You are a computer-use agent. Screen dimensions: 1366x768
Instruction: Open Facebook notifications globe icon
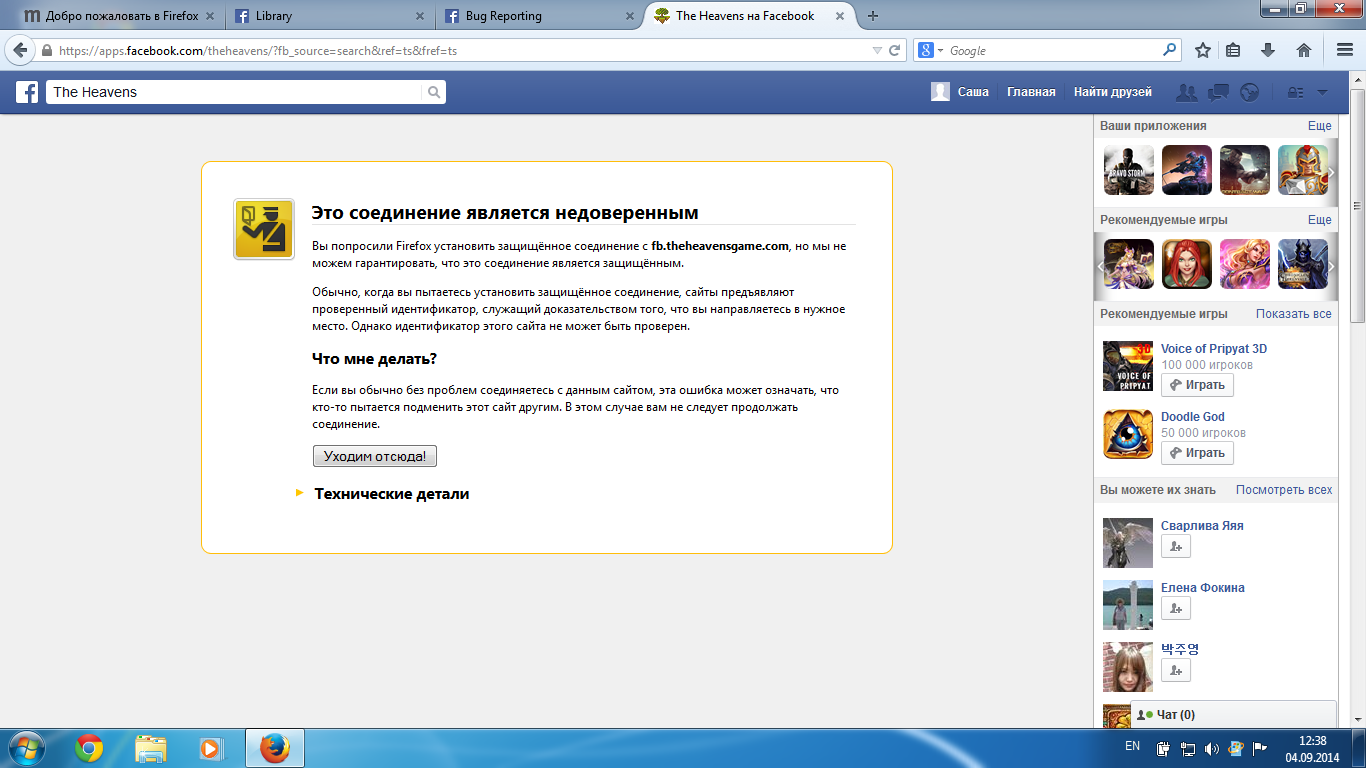[x=1249, y=92]
